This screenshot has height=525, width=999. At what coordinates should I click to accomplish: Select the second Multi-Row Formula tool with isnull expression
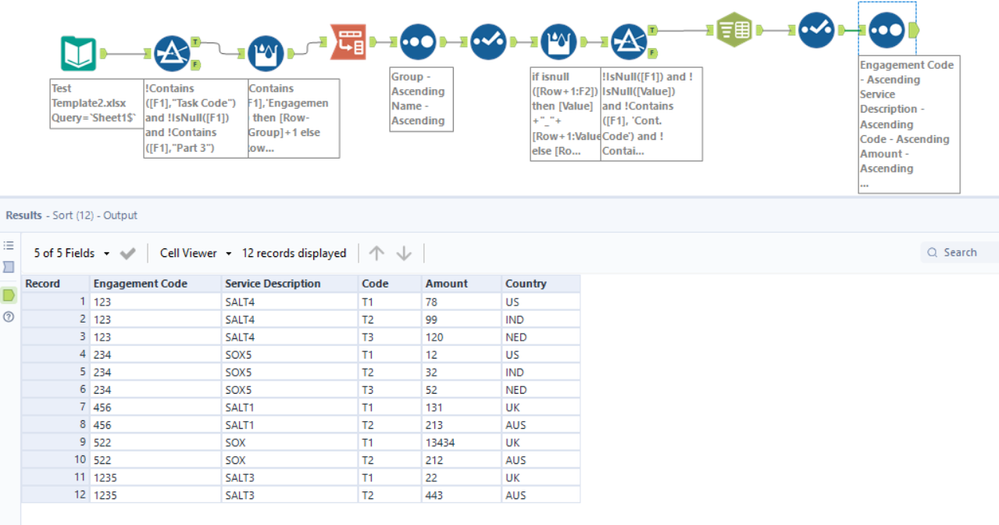click(x=558, y=42)
